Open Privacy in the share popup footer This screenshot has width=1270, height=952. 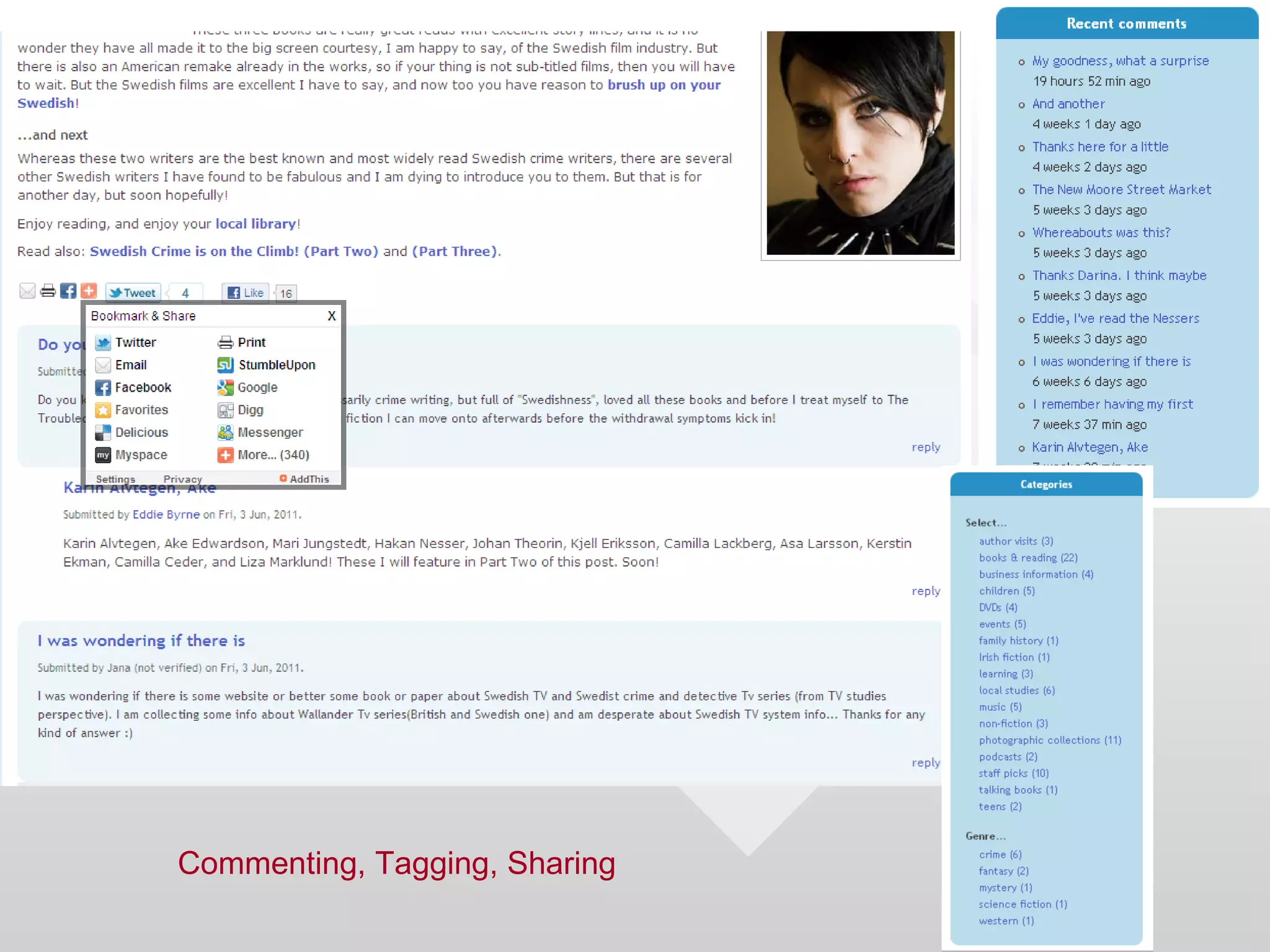tap(183, 479)
